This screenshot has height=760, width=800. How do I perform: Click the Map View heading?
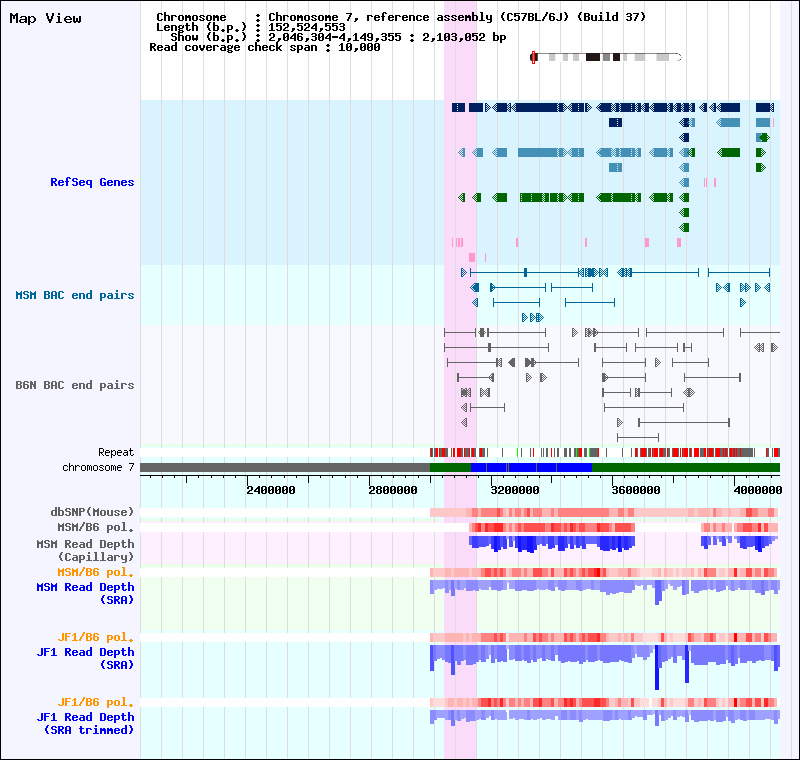[x=45, y=19]
